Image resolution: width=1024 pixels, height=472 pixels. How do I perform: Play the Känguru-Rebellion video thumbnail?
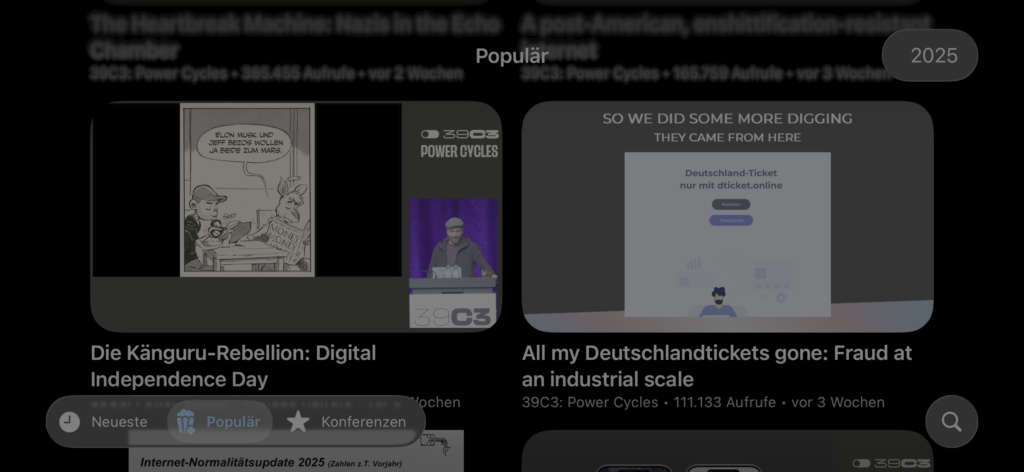(295, 215)
